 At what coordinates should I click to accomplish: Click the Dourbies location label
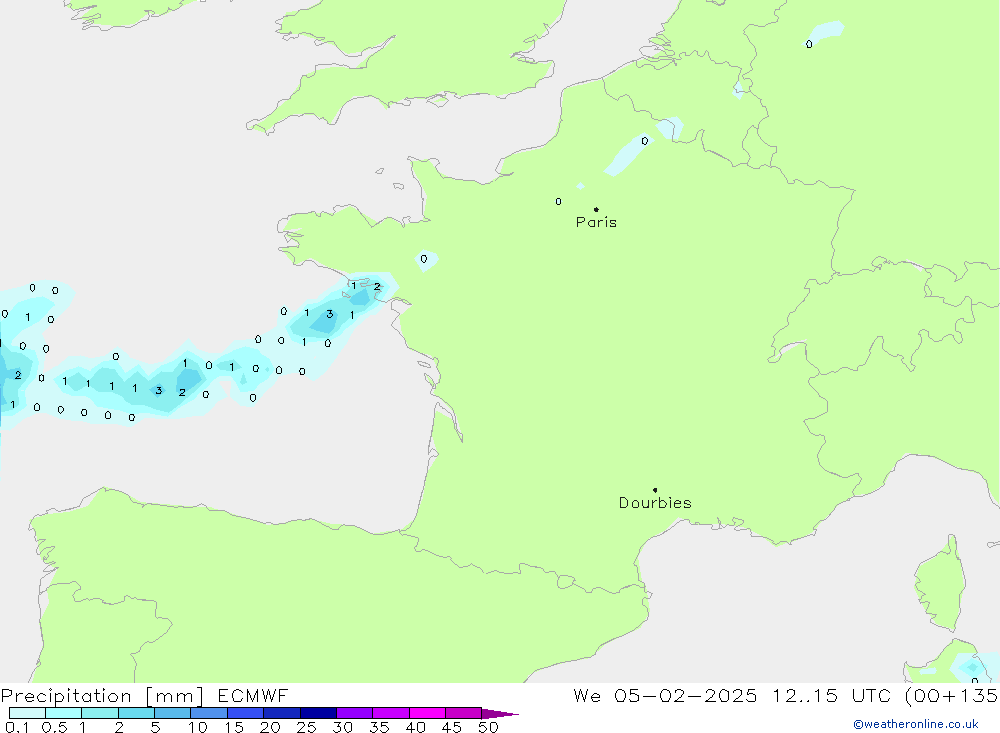(x=655, y=503)
